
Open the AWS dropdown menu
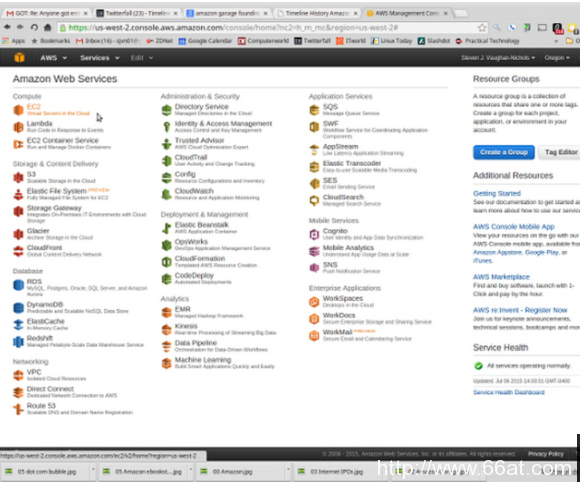[x=54, y=58]
